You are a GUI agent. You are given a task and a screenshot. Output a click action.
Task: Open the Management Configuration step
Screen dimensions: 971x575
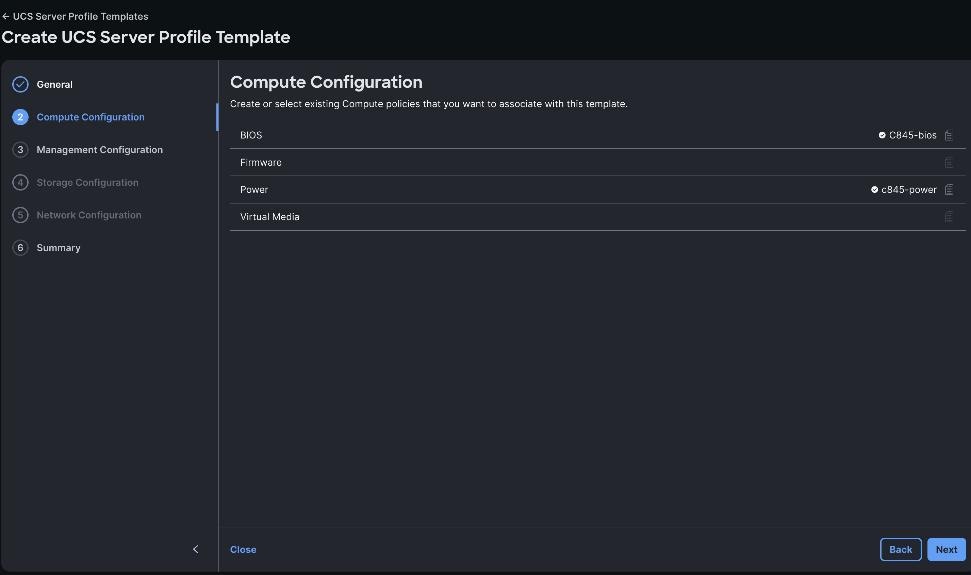(x=100, y=150)
